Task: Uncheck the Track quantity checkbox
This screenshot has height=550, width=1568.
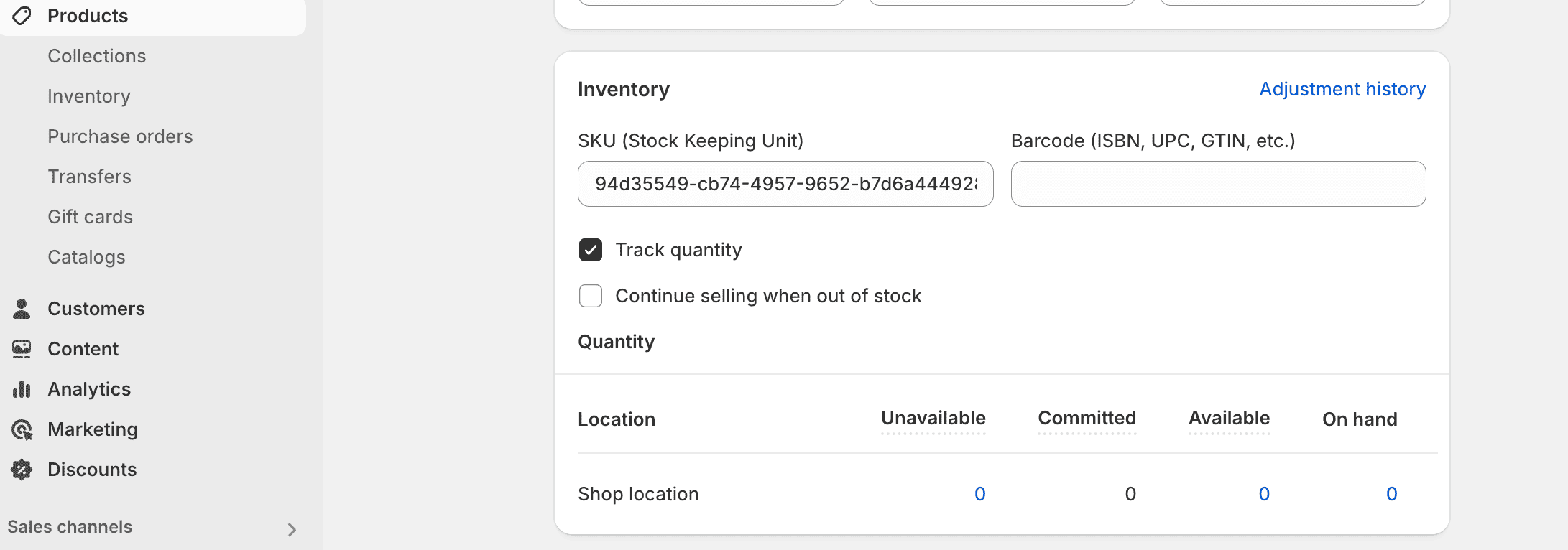Action: point(591,250)
